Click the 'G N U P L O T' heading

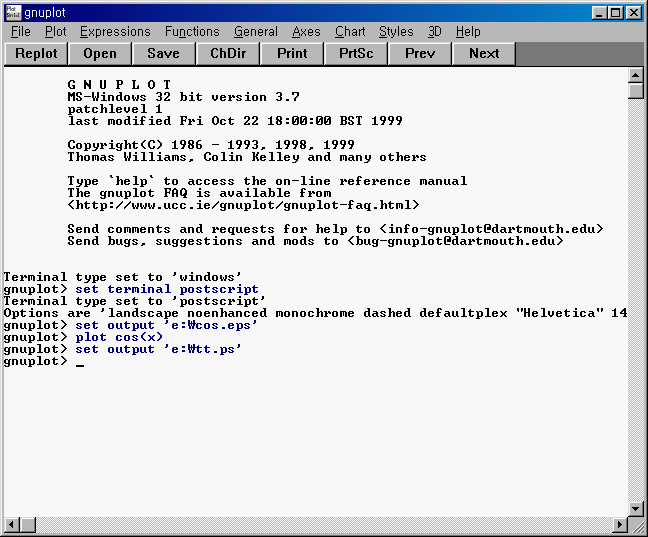coord(119,85)
